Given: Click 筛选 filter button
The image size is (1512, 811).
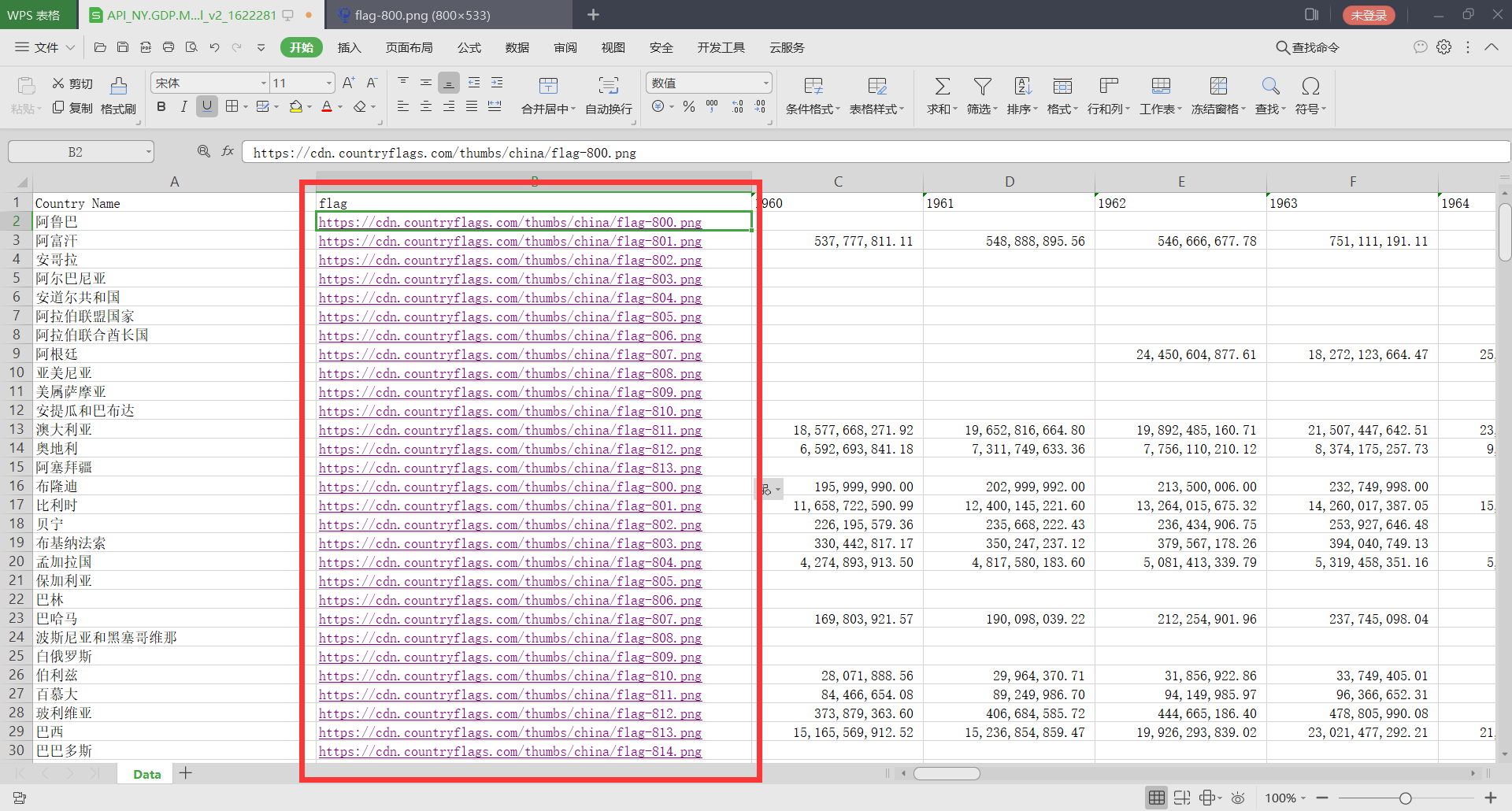Looking at the screenshot, I should [982, 96].
